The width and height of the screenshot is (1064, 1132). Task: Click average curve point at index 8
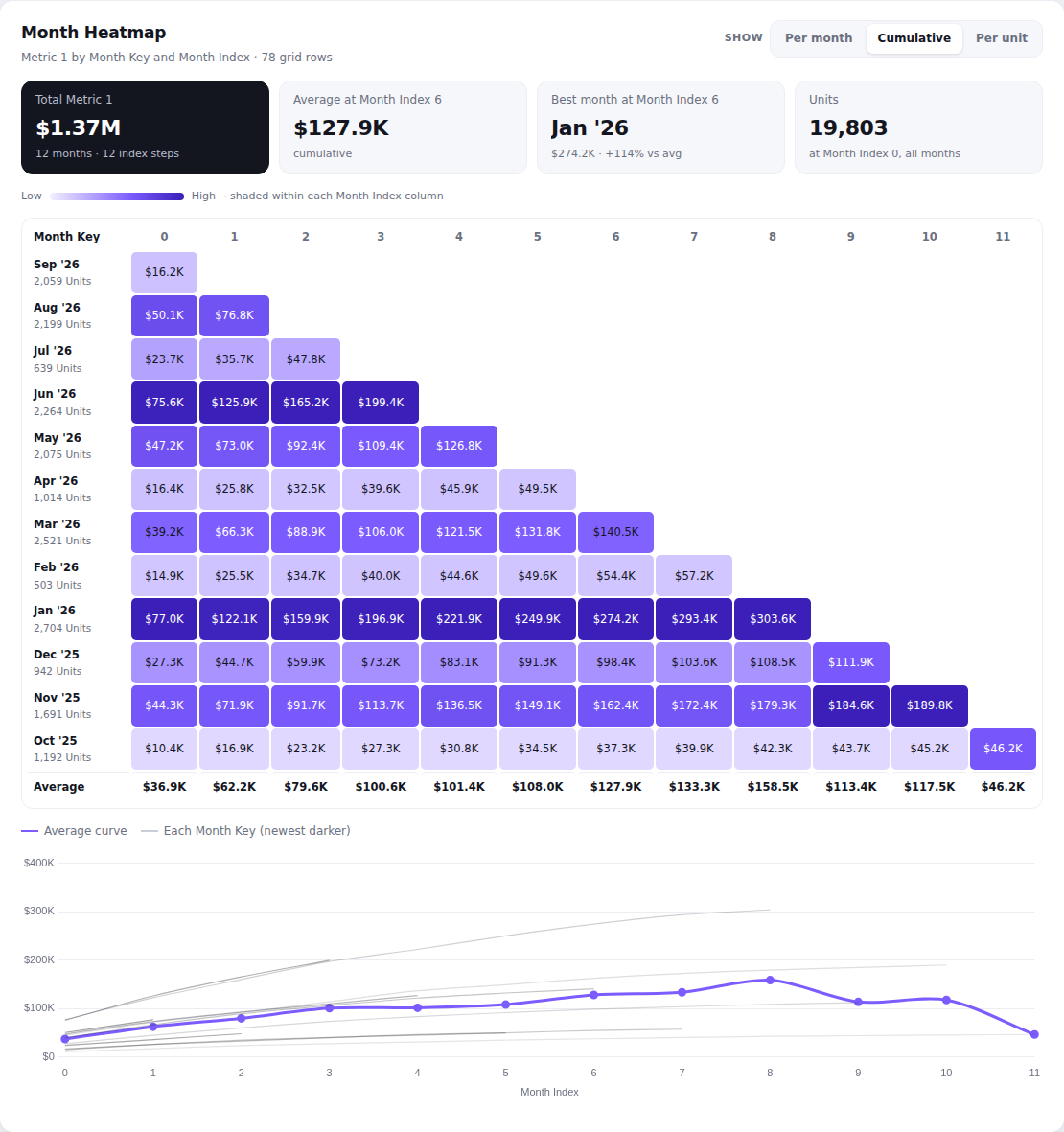click(x=771, y=981)
